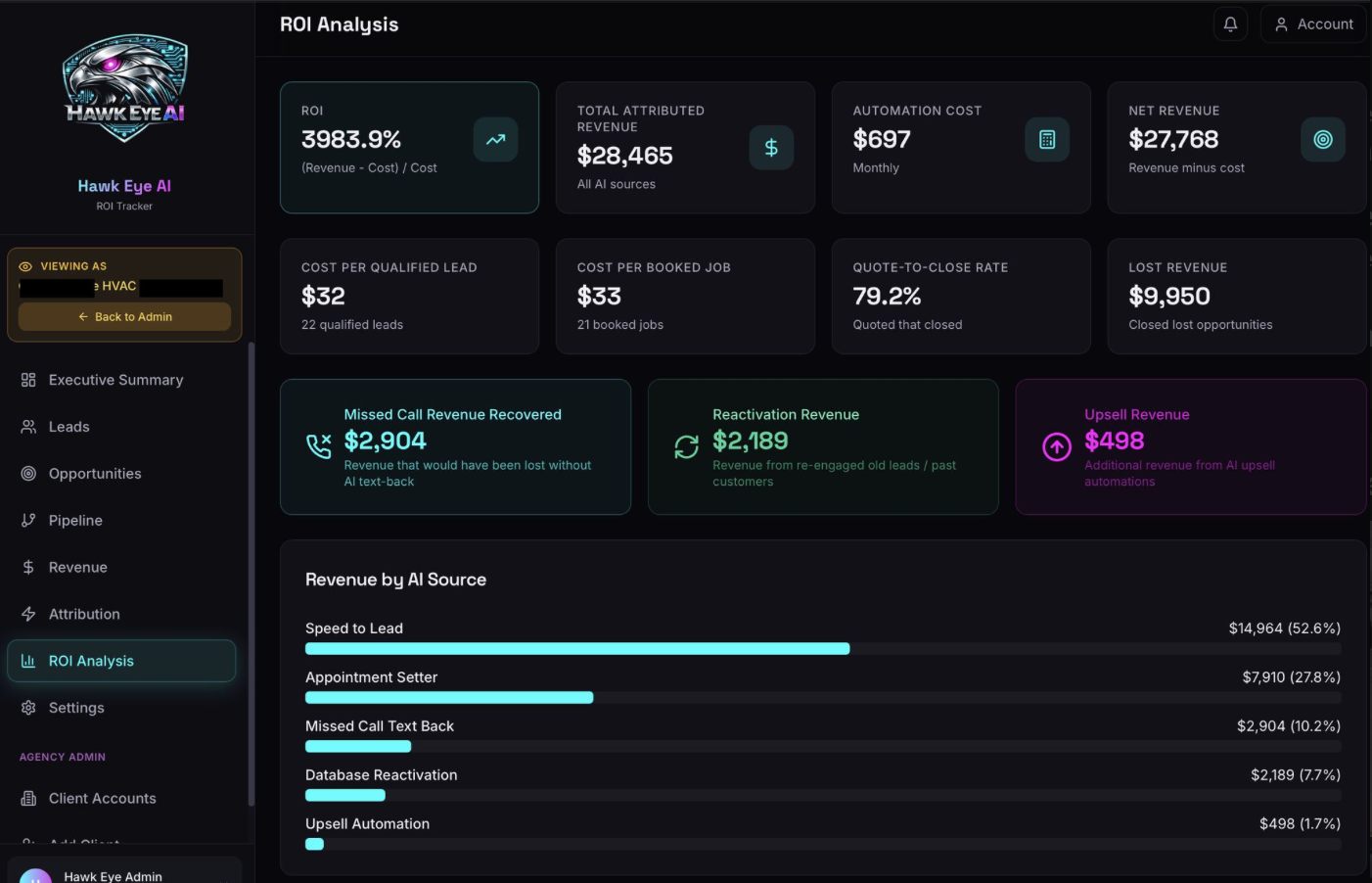
Task: Click the Pipeline branch icon
Action: 27,520
